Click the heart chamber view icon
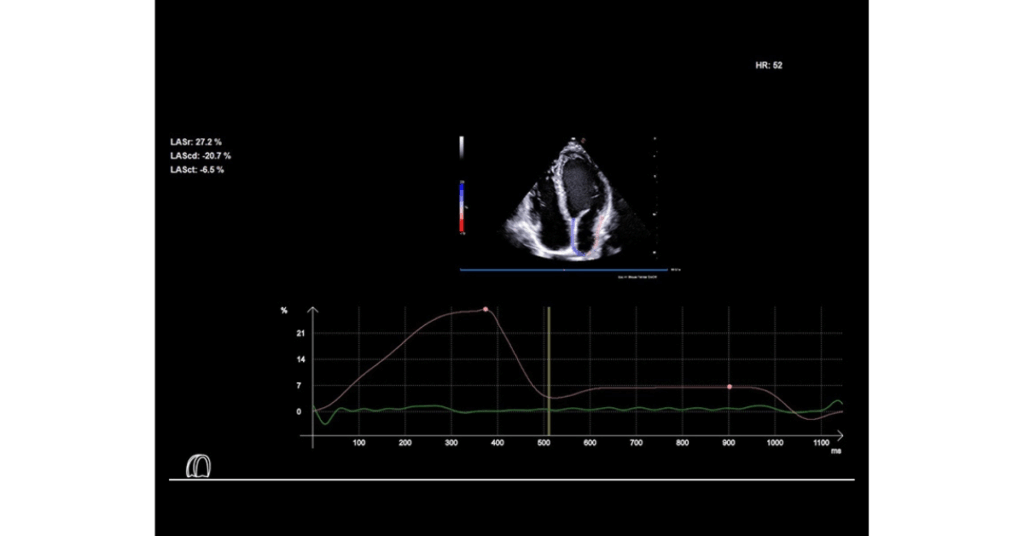Viewport: 1024px width, 536px height. point(200,465)
